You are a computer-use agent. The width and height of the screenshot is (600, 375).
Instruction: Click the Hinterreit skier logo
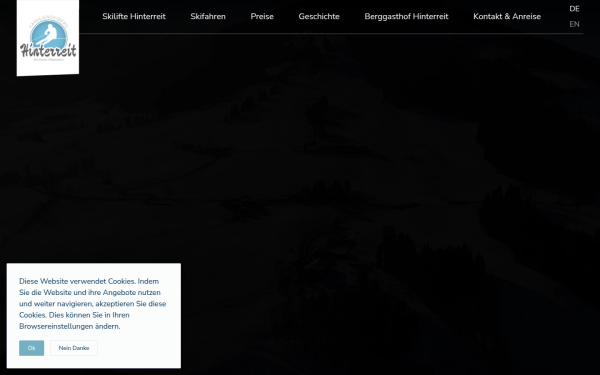click(x=48, y=38)
